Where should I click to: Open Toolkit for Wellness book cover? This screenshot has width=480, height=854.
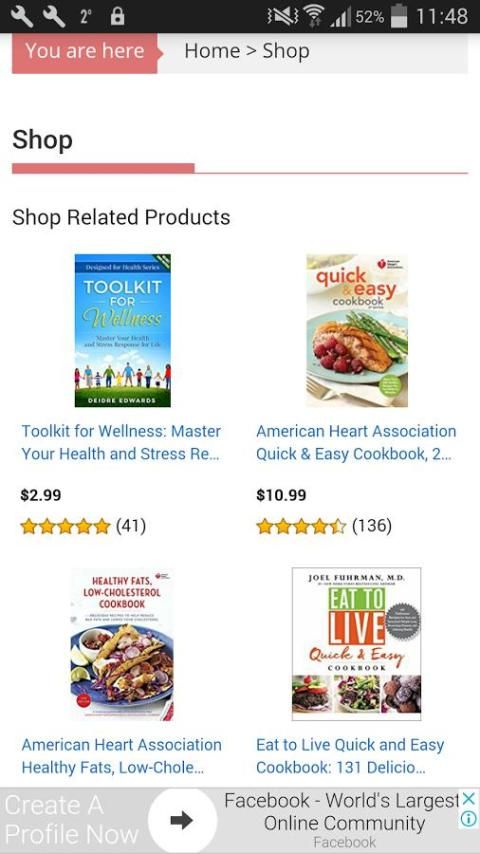click(123, 330)
